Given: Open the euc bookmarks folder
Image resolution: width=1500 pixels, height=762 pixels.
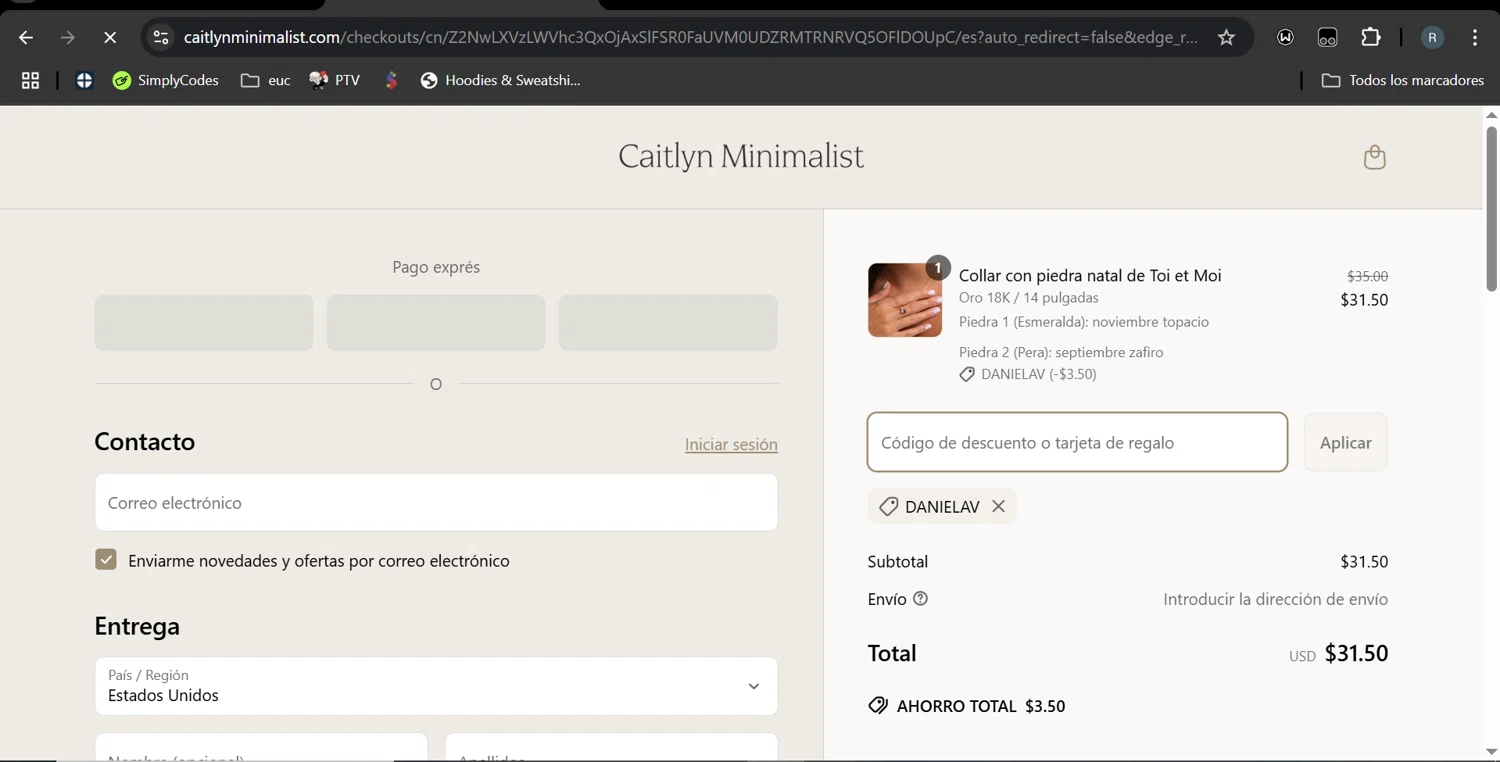Looking at the screenshot, I should pyautogui.click(x=265, y=81).
